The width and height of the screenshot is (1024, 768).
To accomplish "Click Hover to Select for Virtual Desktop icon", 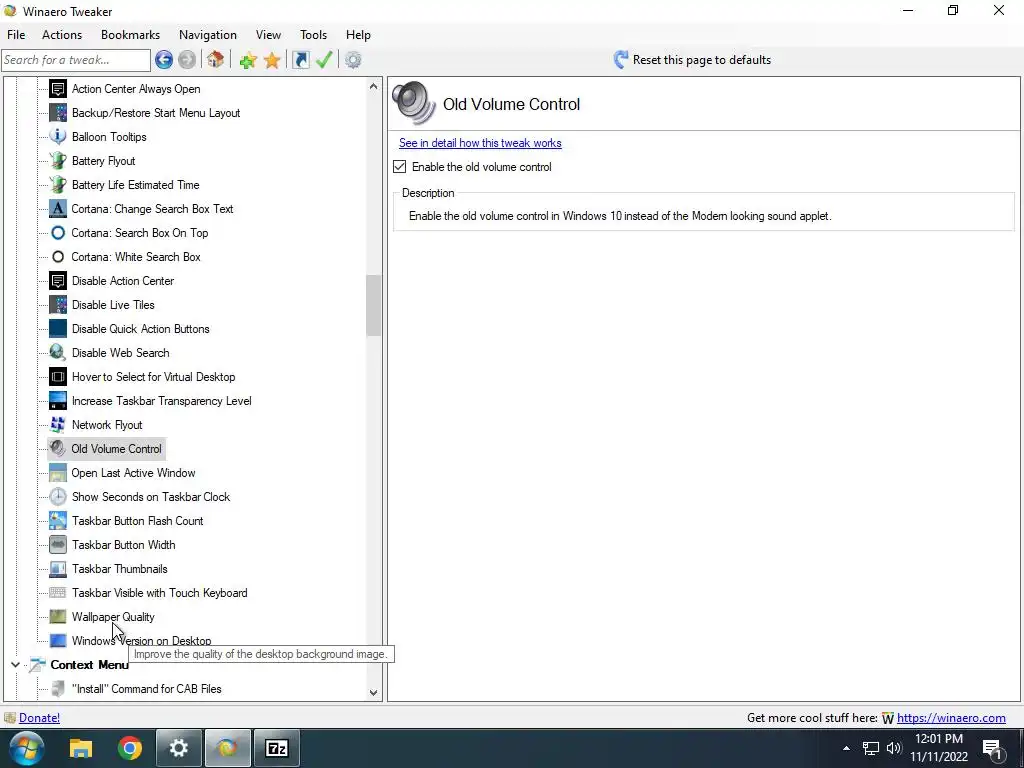I will [57, 377].
